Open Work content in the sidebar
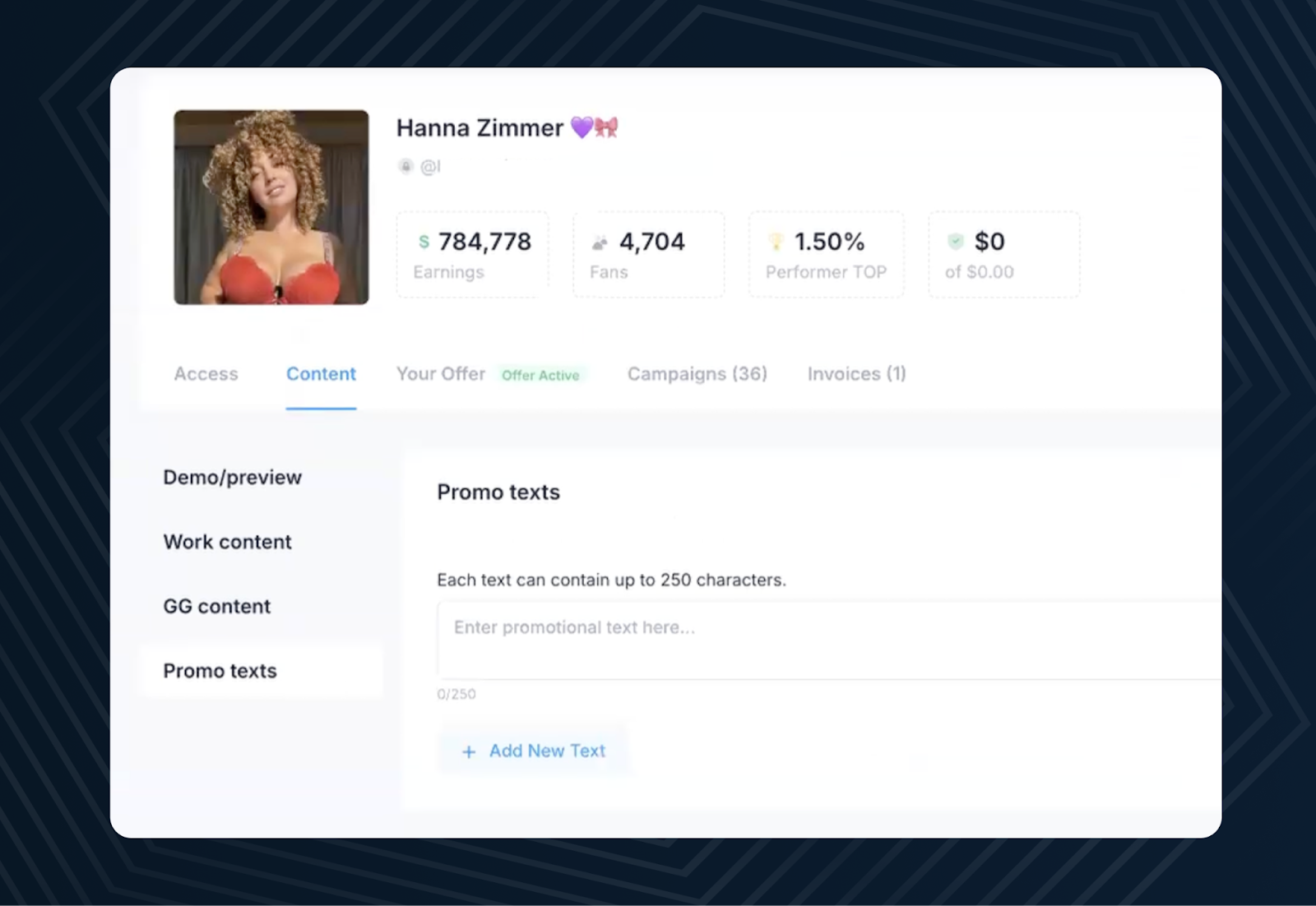This screenshot has height=906, width=1316. pyautogui.click(x=227, y=542)
